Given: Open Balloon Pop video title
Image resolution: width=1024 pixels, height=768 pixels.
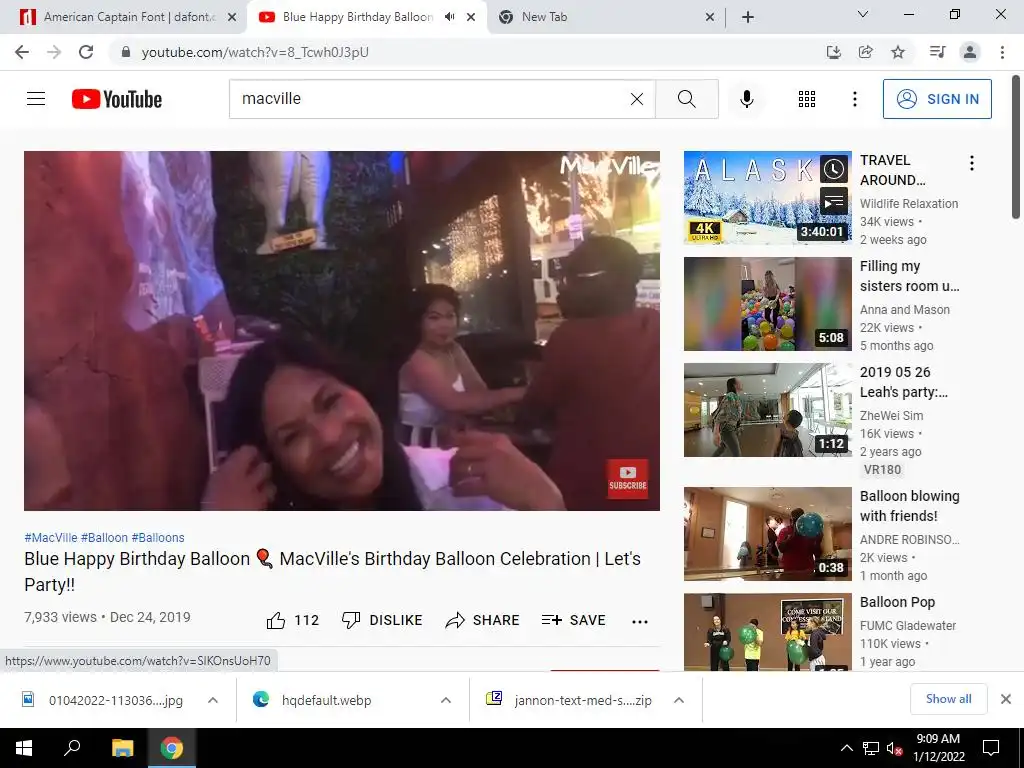Looking at the screenshot, I should (897, 602).
